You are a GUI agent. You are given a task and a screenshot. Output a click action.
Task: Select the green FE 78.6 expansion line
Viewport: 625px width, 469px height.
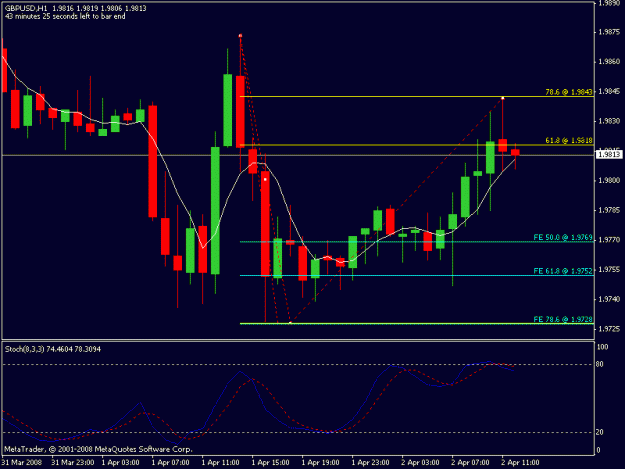(x=417, y=324)
